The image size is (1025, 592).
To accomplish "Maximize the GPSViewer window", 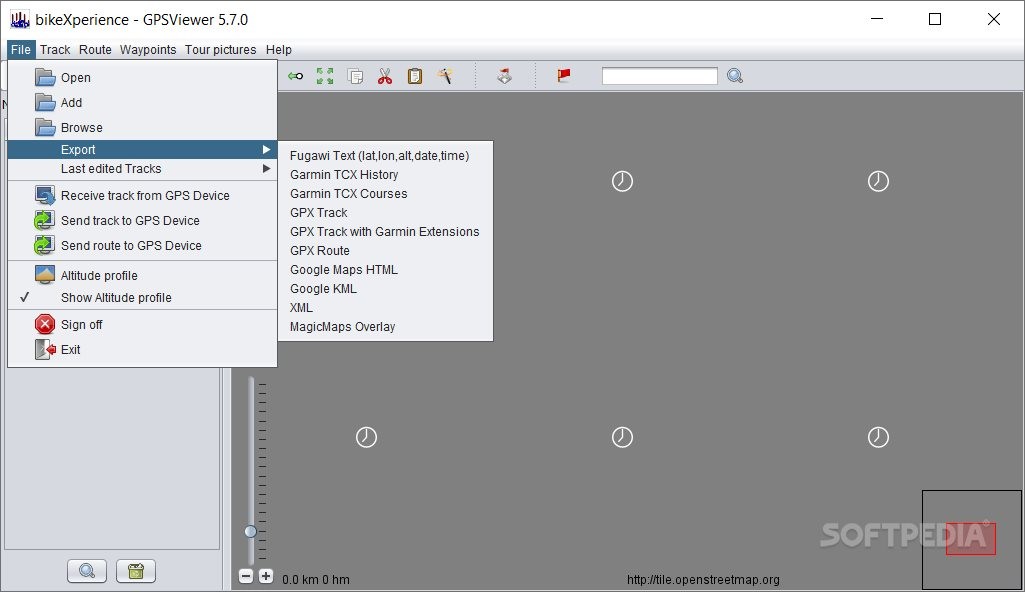I will point(935,20).
